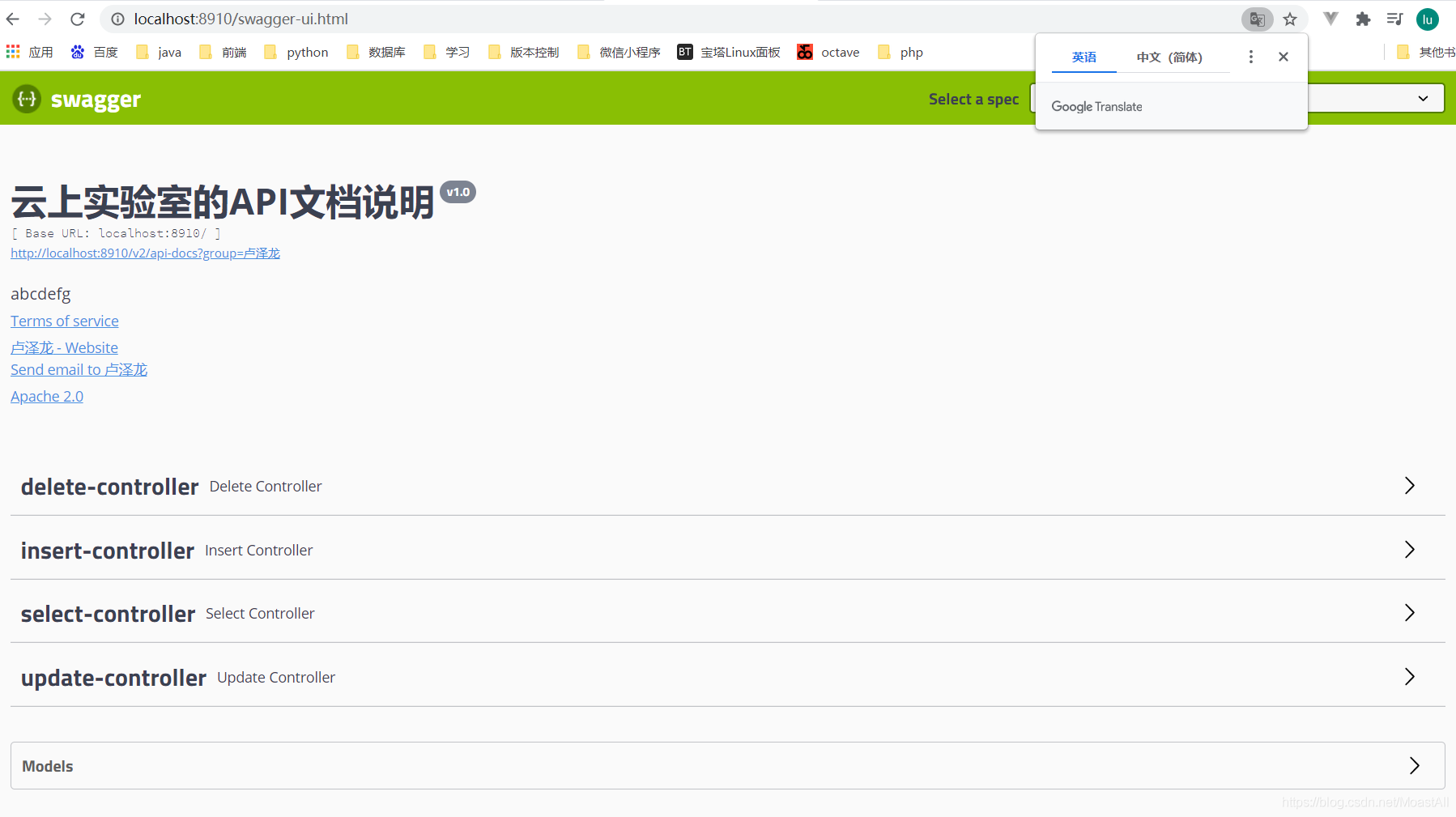Click the media control playlist icon
1456x817 pixels.
coord(1395,19)
